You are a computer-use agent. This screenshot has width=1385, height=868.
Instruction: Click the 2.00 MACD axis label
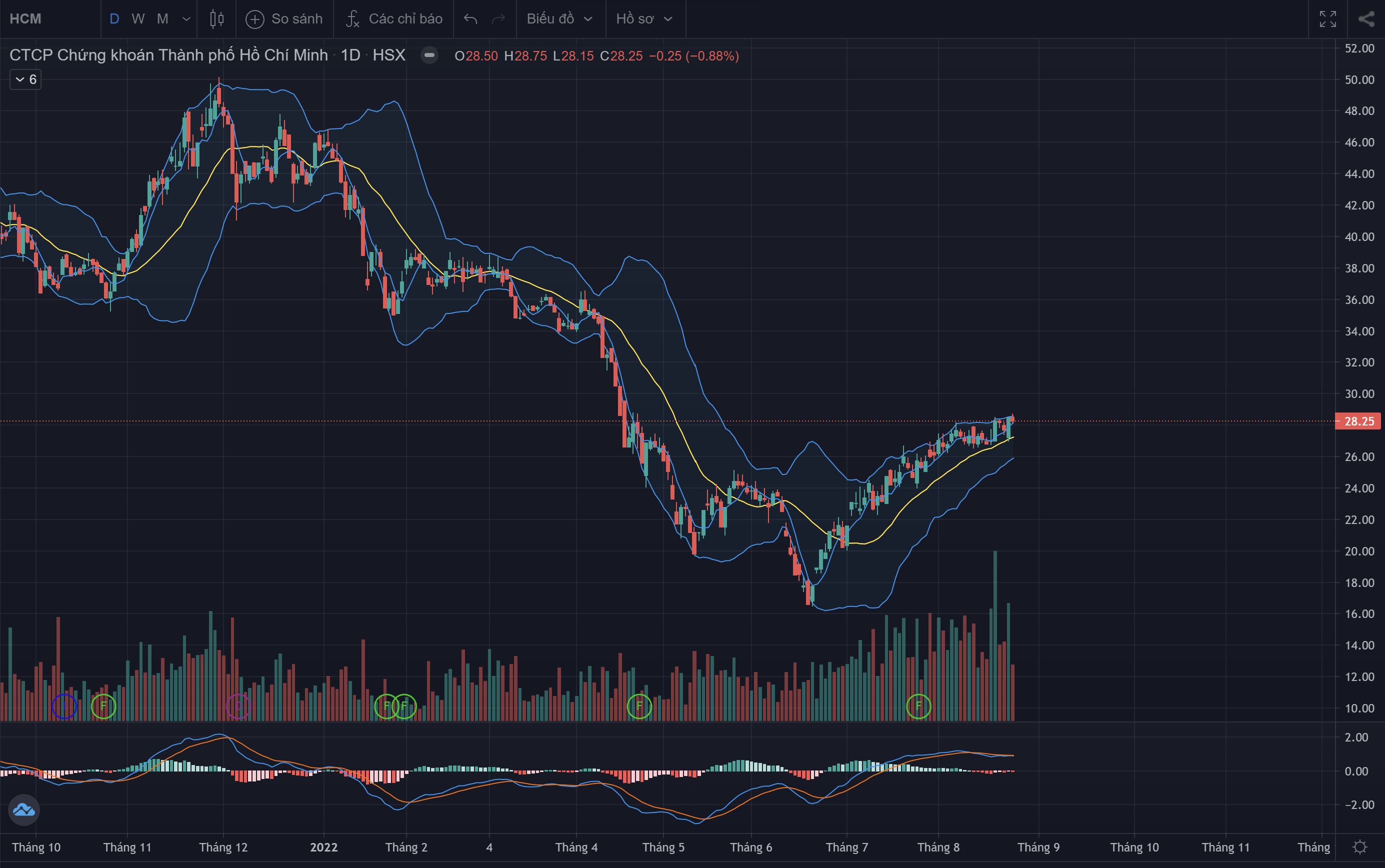1356,737
